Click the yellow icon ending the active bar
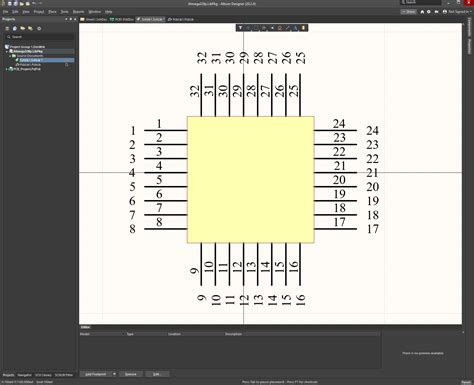The image size is (474, 385). [303, 28]
